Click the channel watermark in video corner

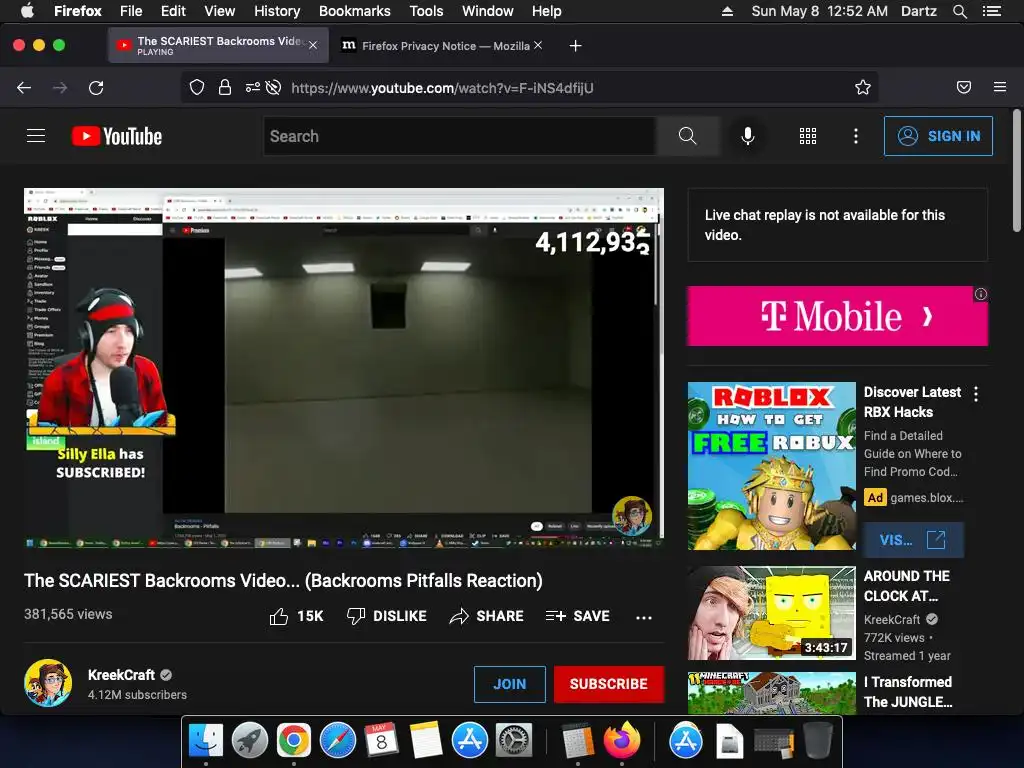pos(632,515)
